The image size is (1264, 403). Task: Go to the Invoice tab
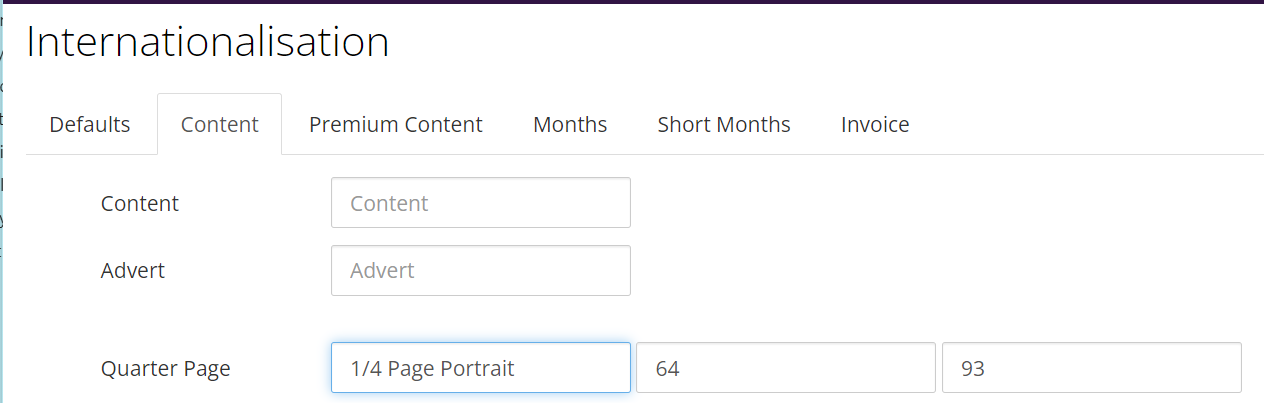click(x=875, y=125)
